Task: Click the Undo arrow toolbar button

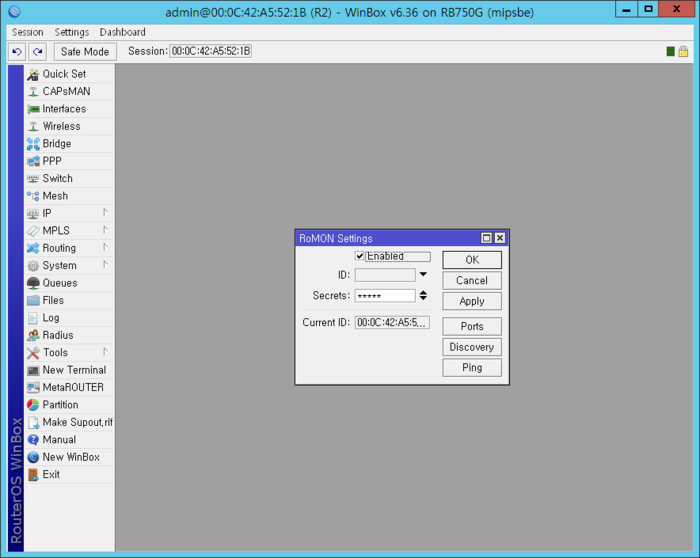Action: pos(17,52)
